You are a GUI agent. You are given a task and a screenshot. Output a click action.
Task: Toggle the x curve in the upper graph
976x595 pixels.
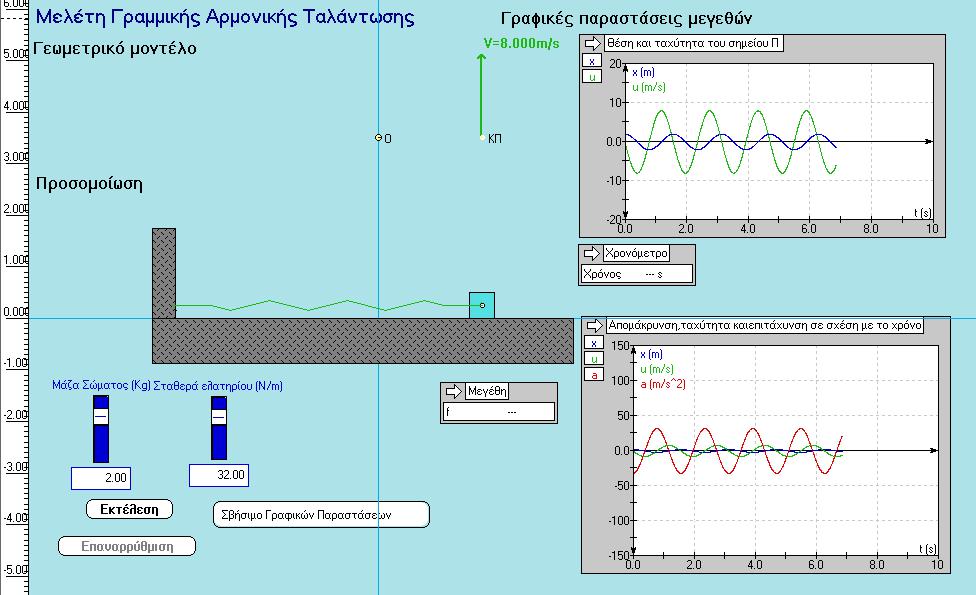point(592,61)
